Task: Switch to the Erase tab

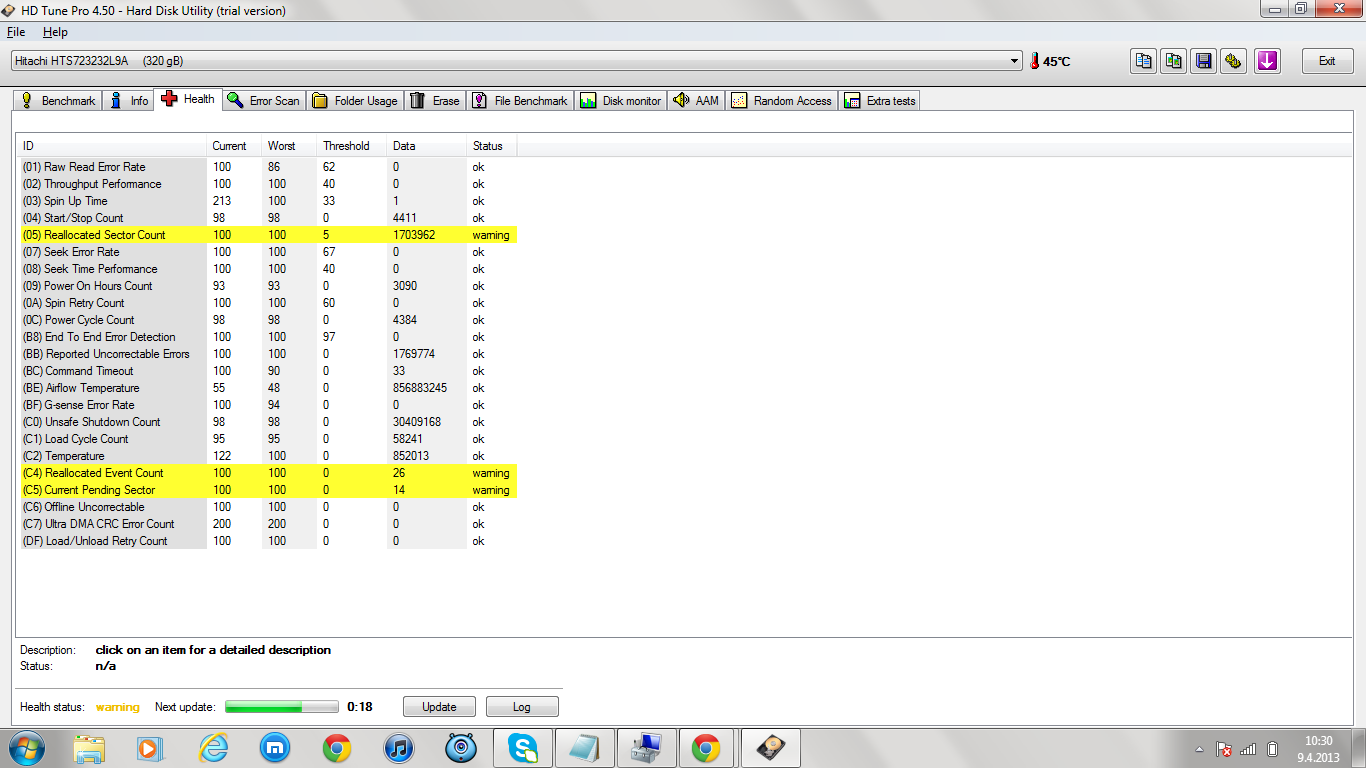Action: 435,101
